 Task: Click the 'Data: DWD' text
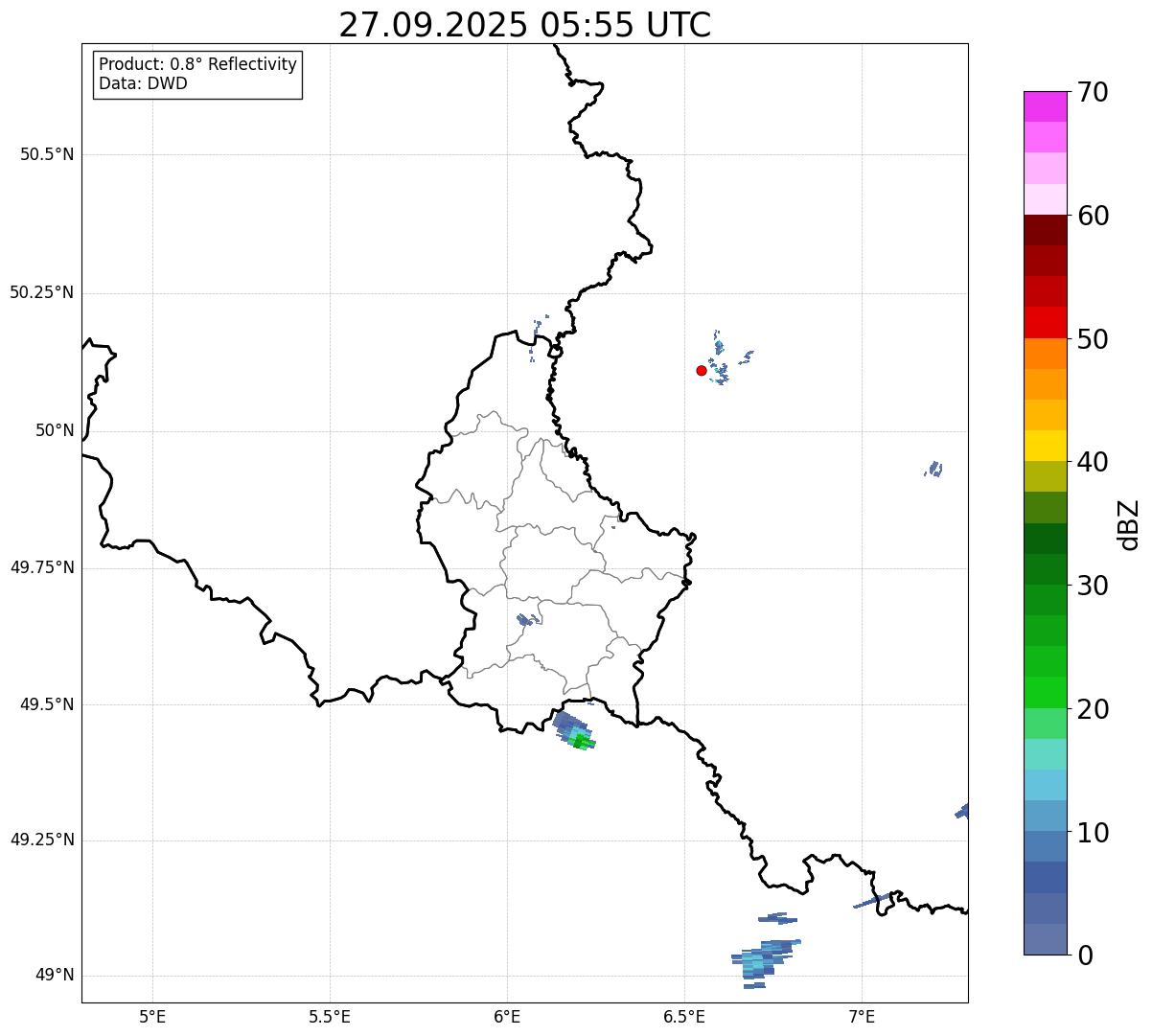[x=144, y=83]
